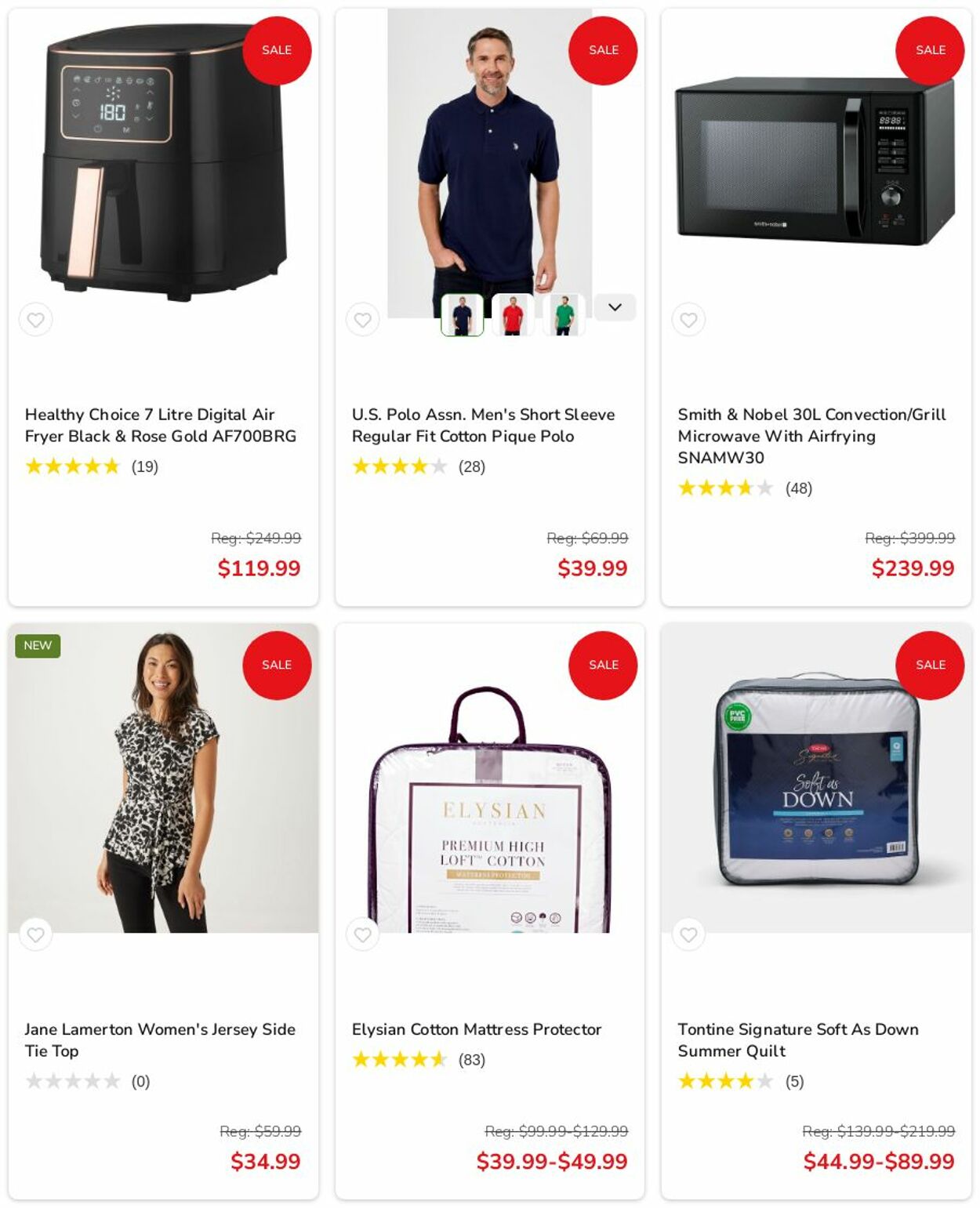View the microwave product image
Image resolution: width=980 pixels, height=1208 pixels.
(x=815, y=161)
